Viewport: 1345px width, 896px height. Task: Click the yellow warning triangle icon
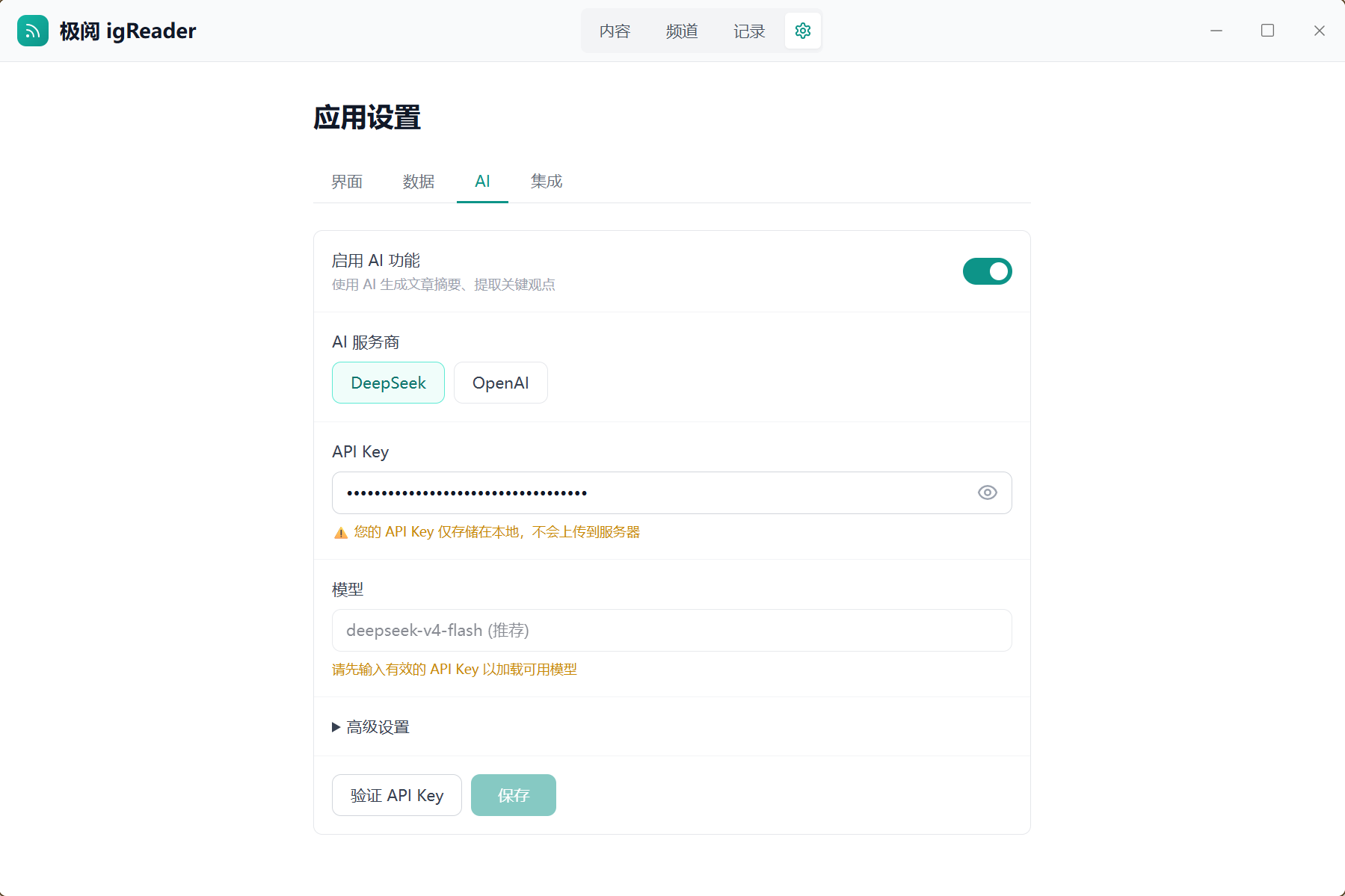click(x=341, y=533)
